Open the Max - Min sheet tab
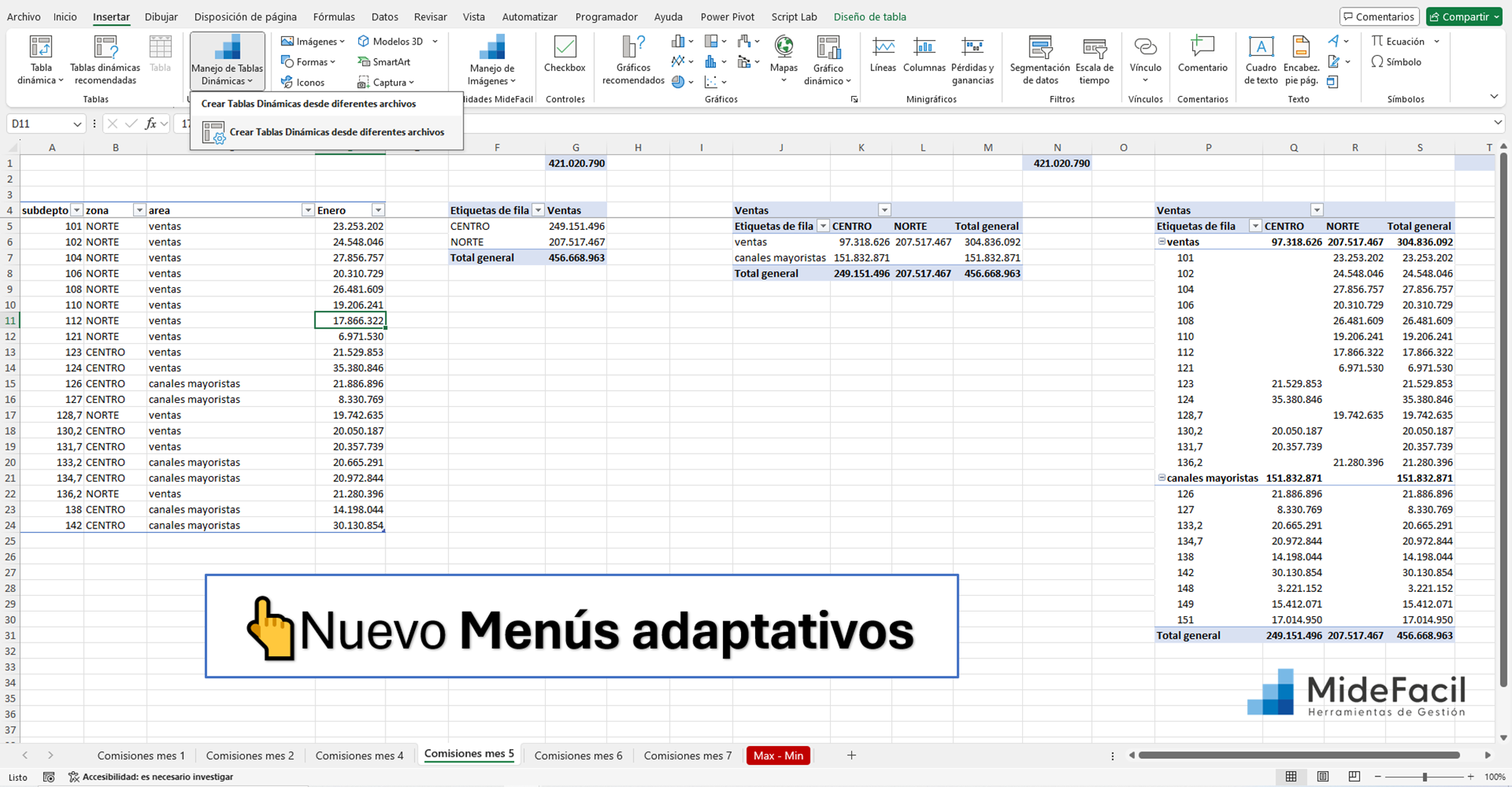 pos(778,755)
